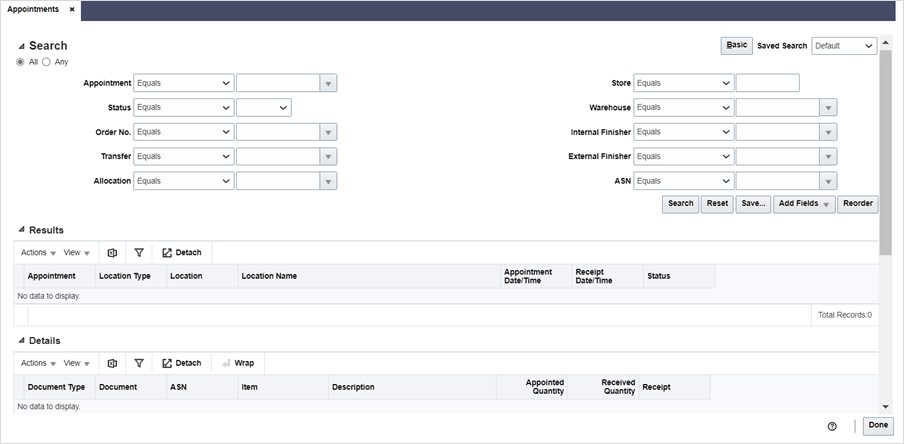Click the Appointment value input field
This screenshot has height=444, width=904.
[x=278, y=83]
